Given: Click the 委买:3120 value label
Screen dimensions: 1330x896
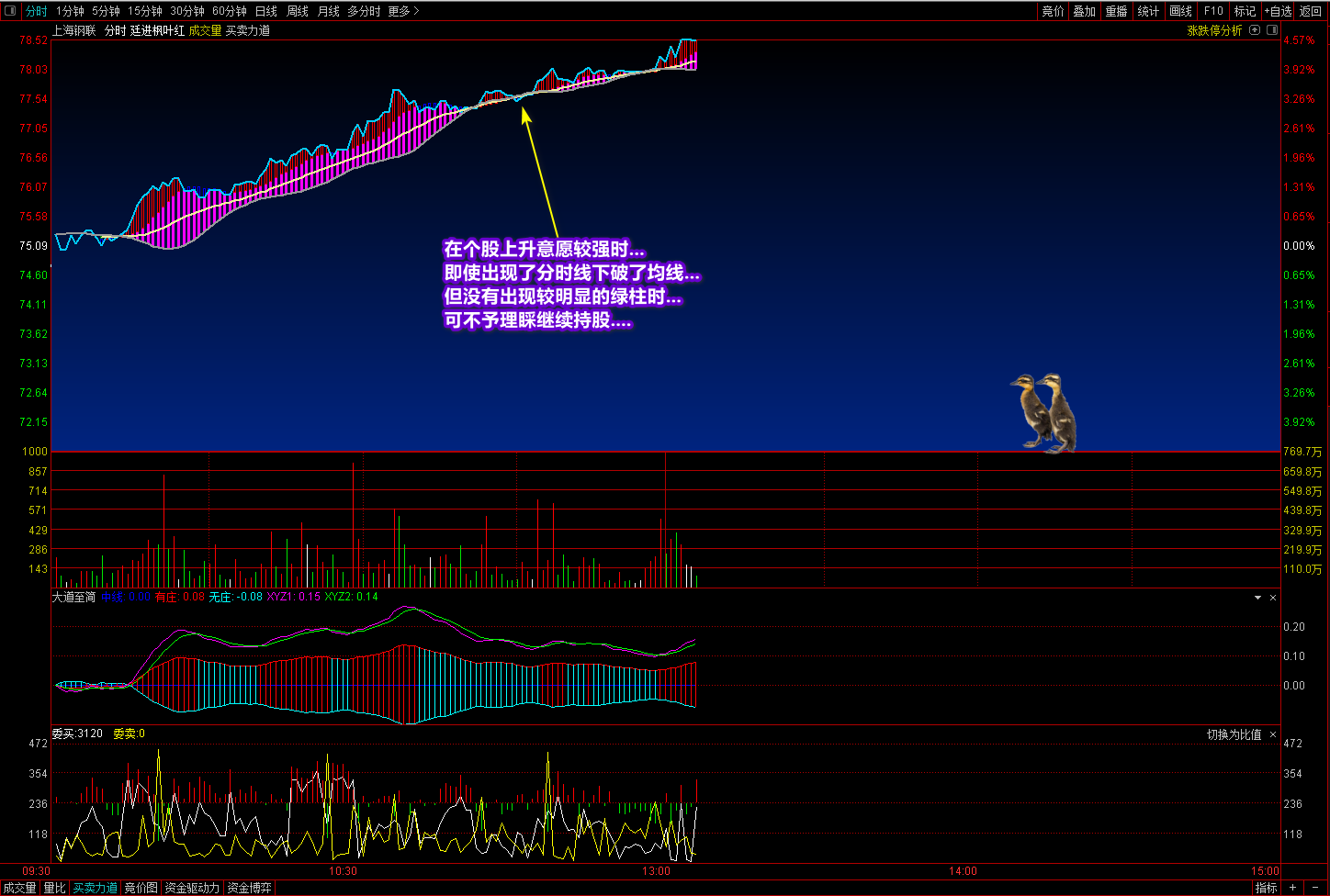Looking at the screenshot, I should pos(77,734).
